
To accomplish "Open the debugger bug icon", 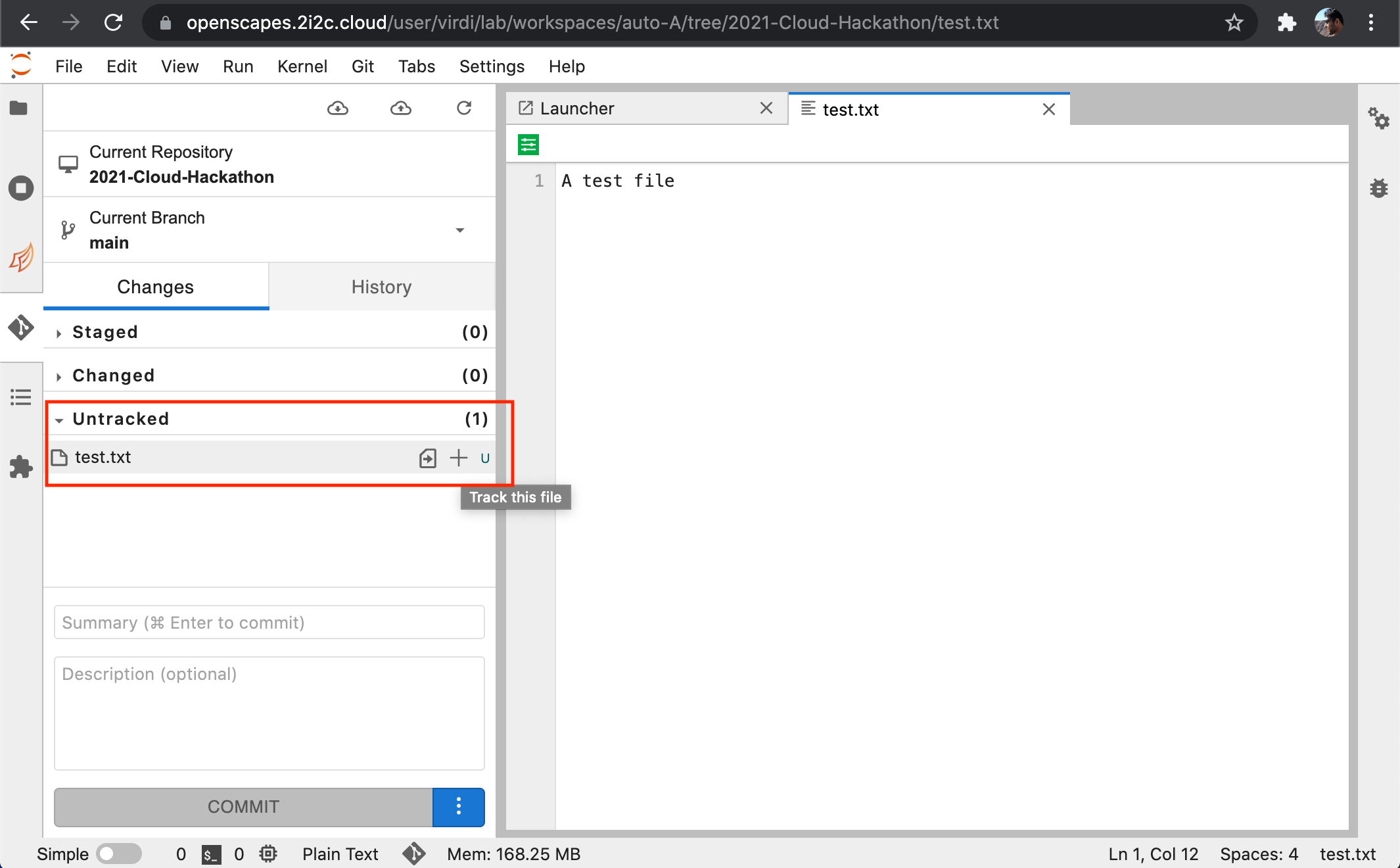I will pos(1378,189).
